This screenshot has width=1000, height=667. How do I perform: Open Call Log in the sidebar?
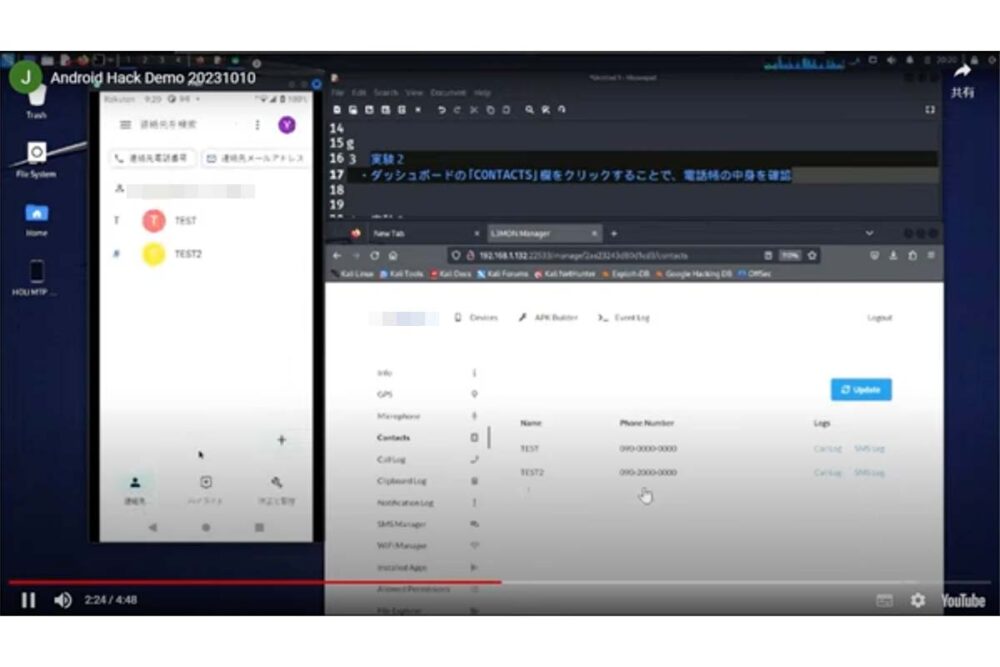[393, 459]
